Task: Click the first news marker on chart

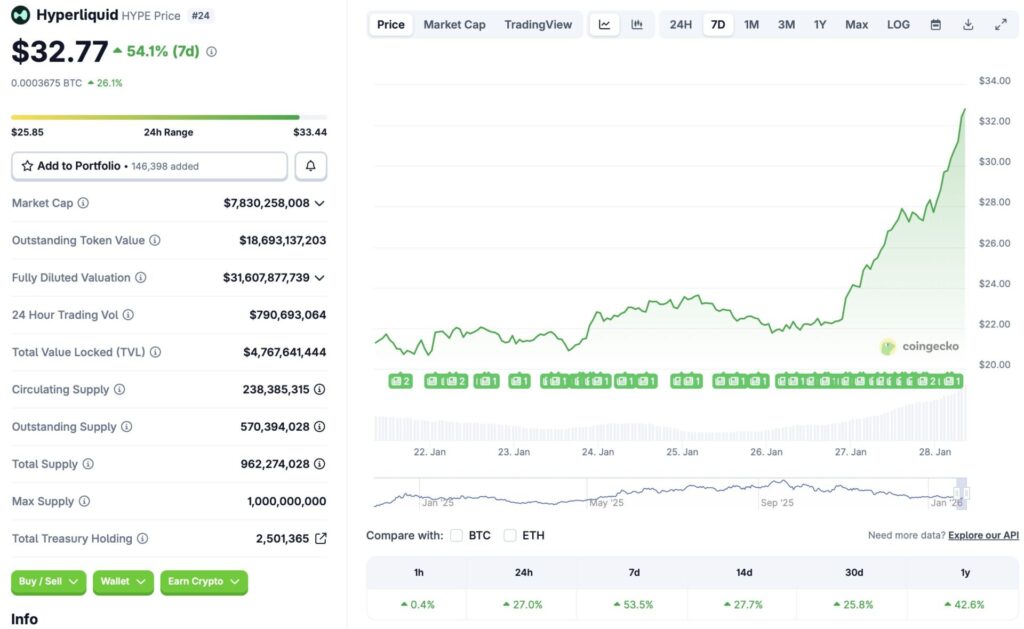Action: 400,381
